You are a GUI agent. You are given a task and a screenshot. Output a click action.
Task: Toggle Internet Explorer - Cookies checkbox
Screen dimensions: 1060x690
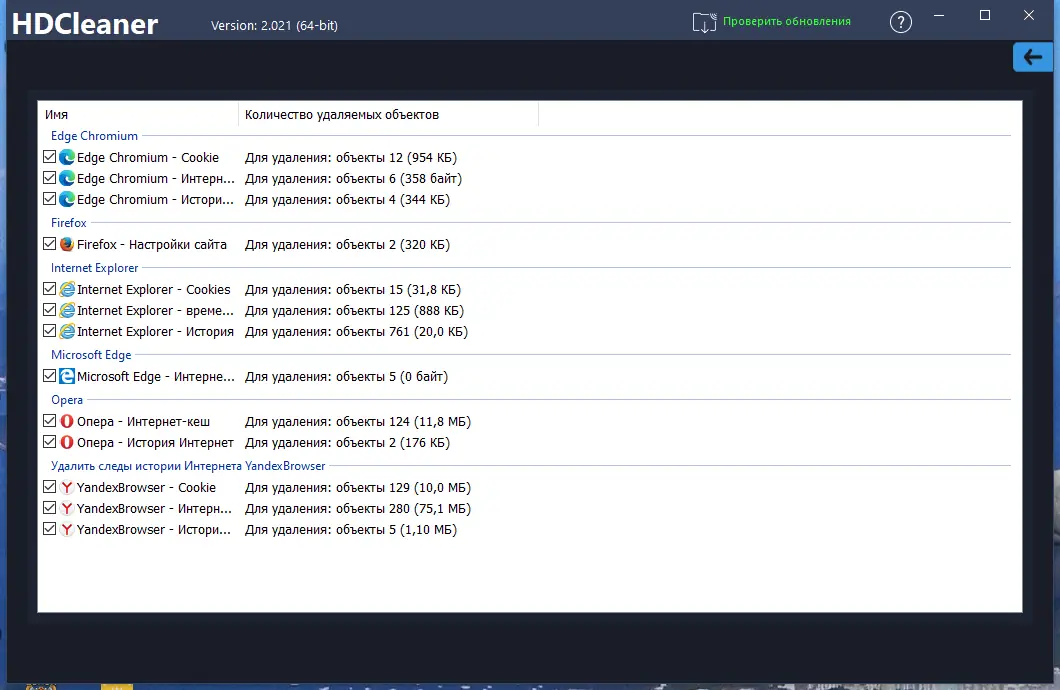click(49, 289)
